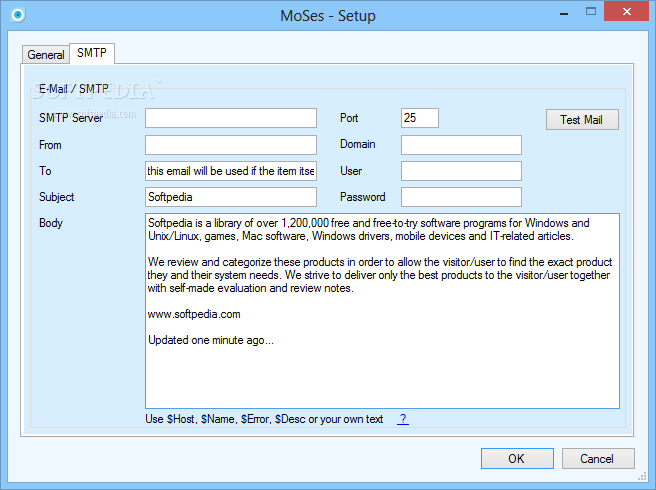This screenshot has width=656, height=490.
Task: Minimize the MoSes Setup window
Action: tap(564, 14)
